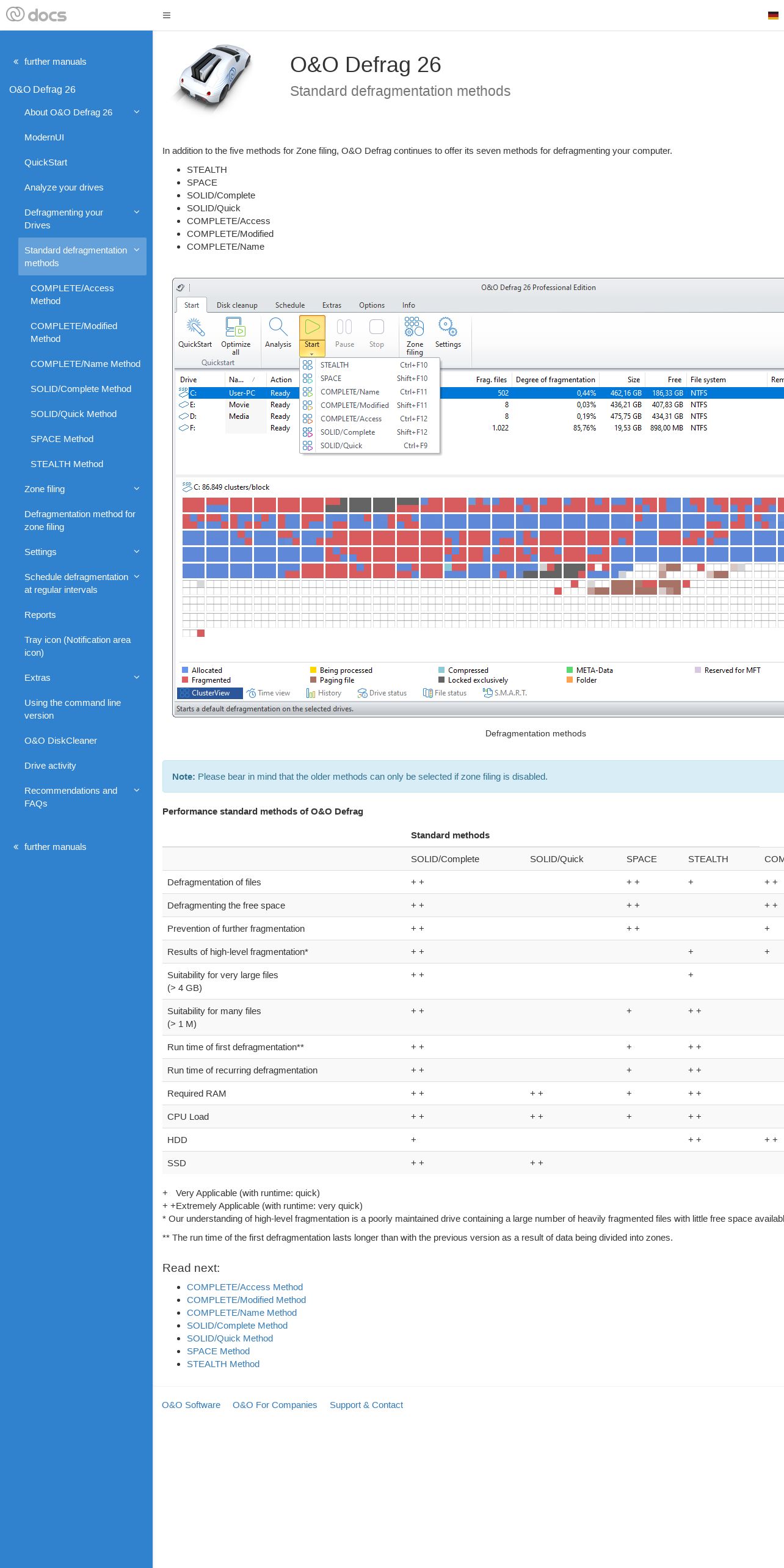Click the Start play icon
This screenshot has width=784, height=1568.
point(312,327)
